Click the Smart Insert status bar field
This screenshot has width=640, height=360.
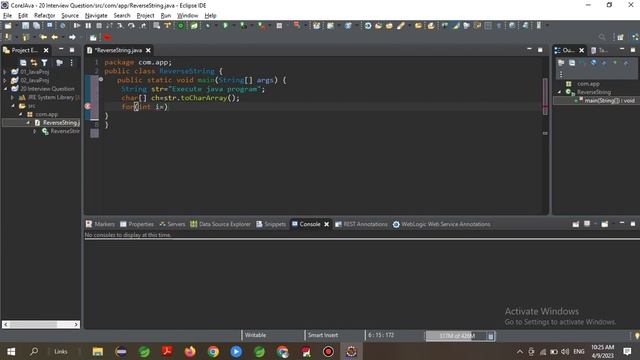tap(323, 335)
